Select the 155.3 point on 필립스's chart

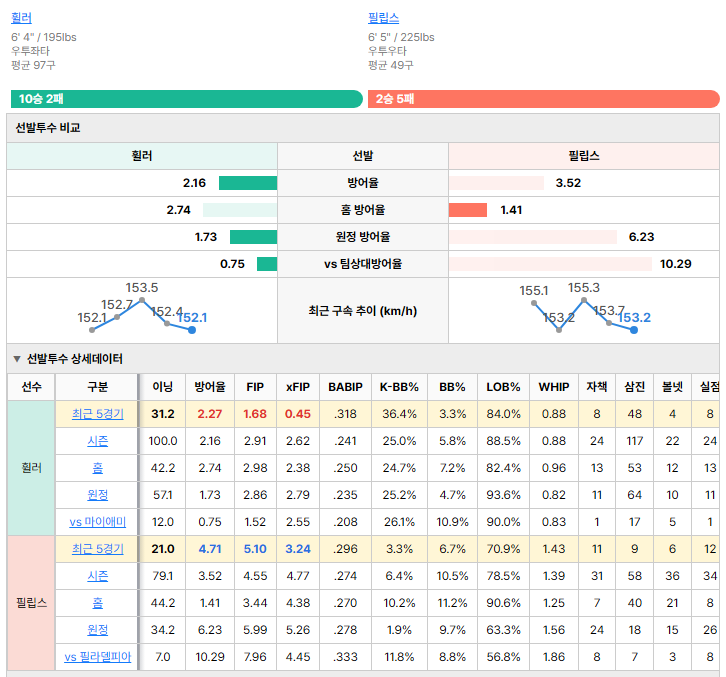click(584, 300)
